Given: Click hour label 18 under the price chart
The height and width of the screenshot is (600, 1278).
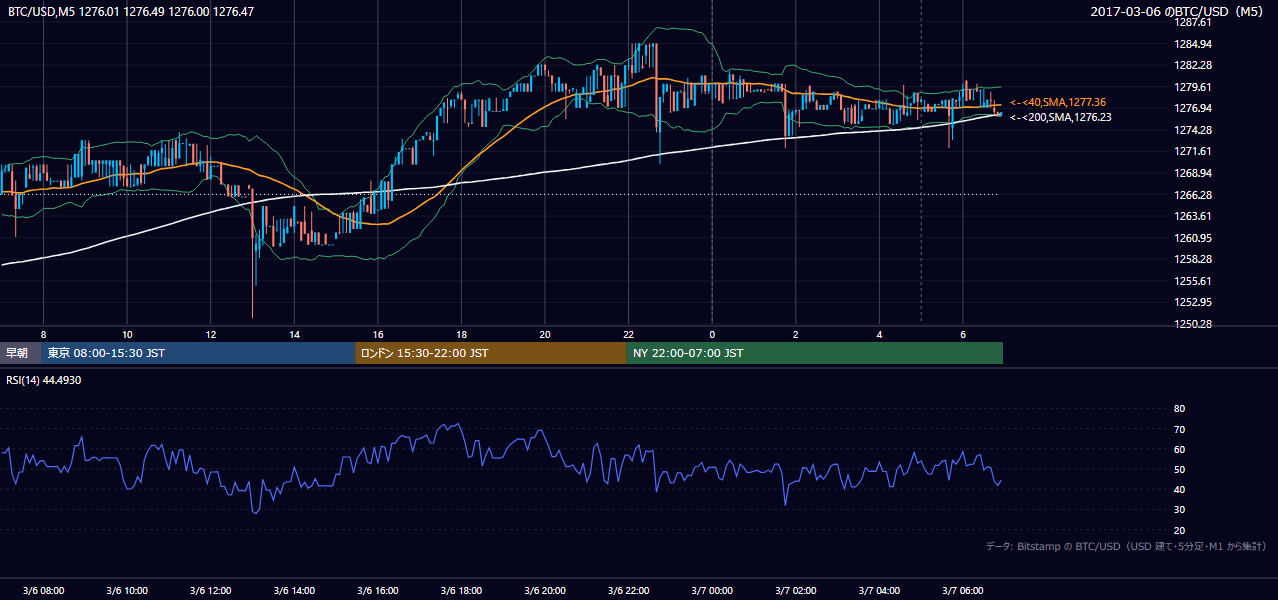Looking at the screenshot, I should (x=461, y=334).
